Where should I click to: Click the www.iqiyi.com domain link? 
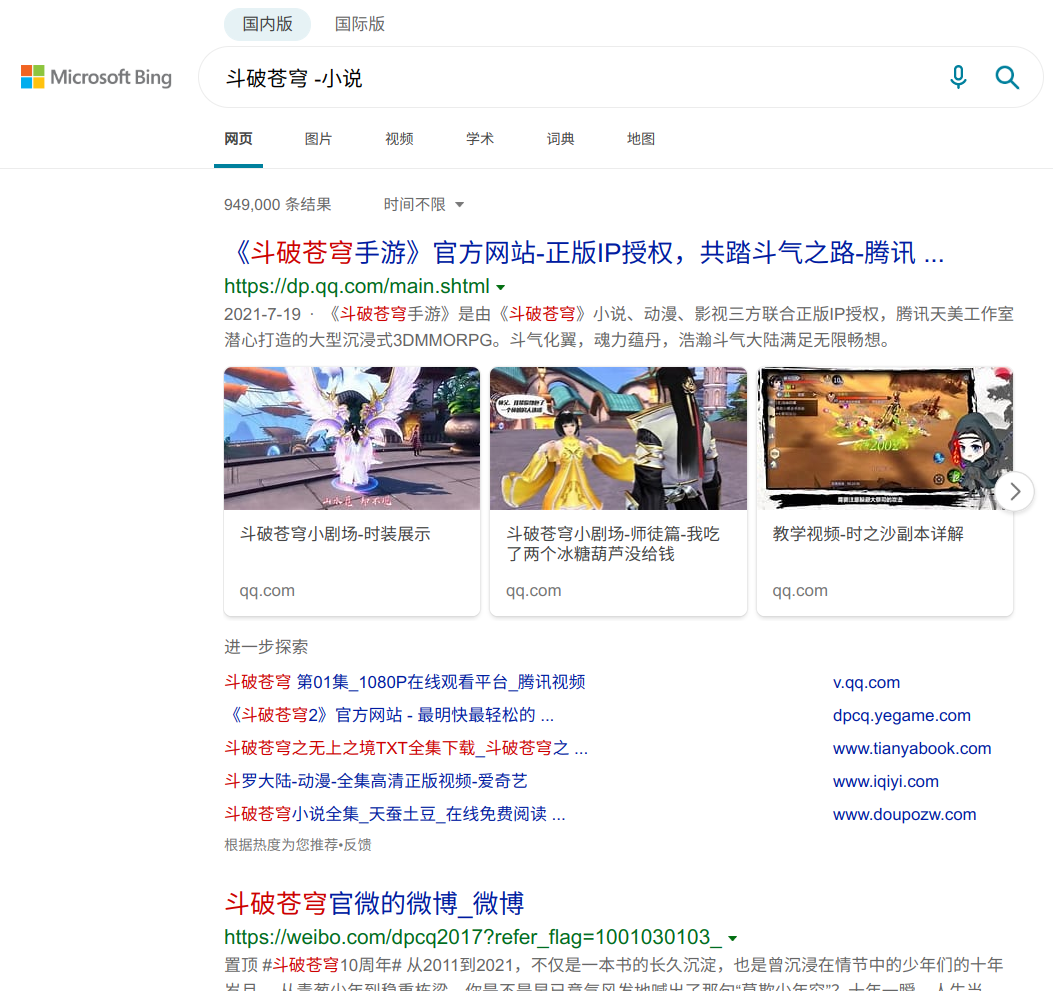(x=886, y=782)
